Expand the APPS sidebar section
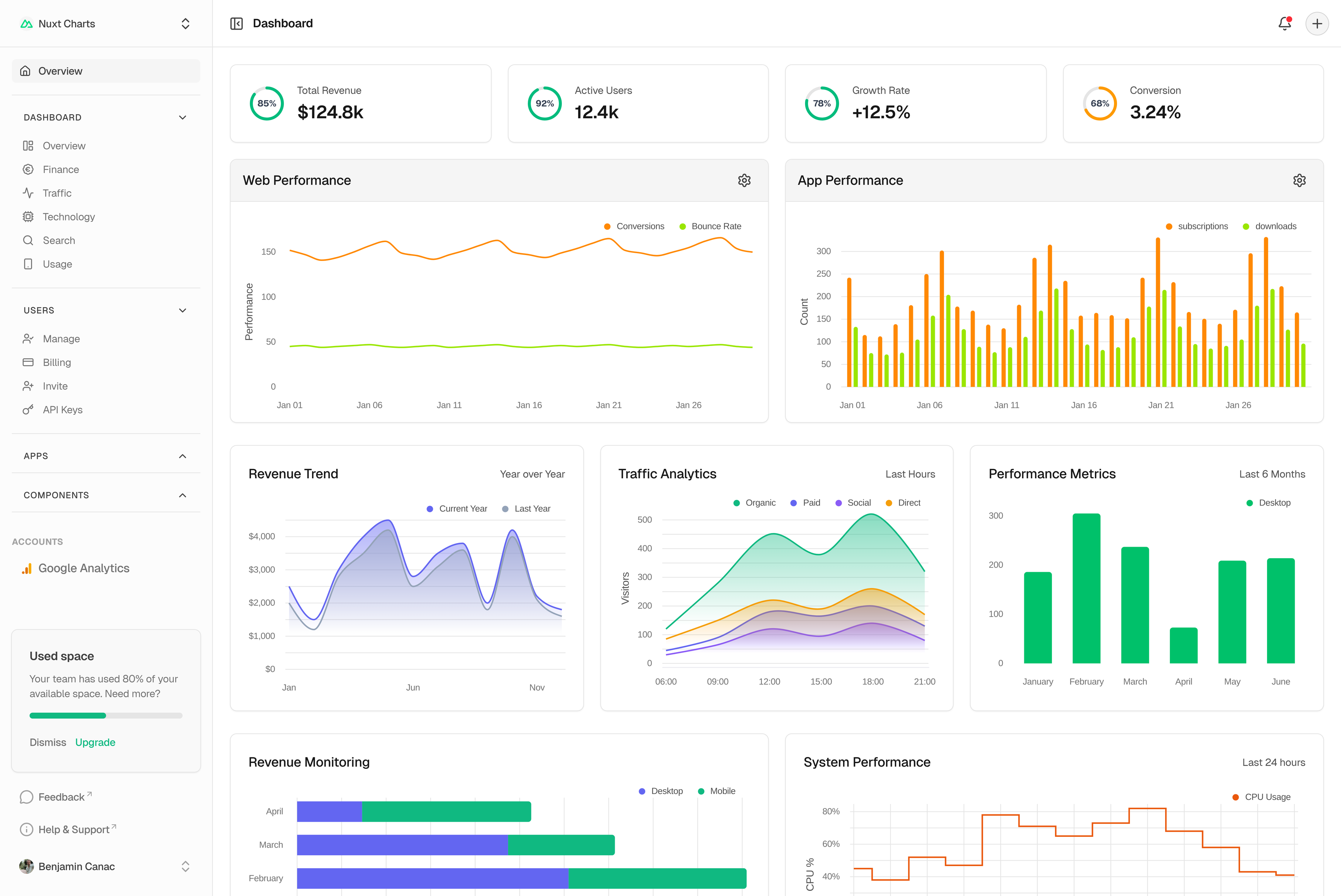 [x=182, y=456]
